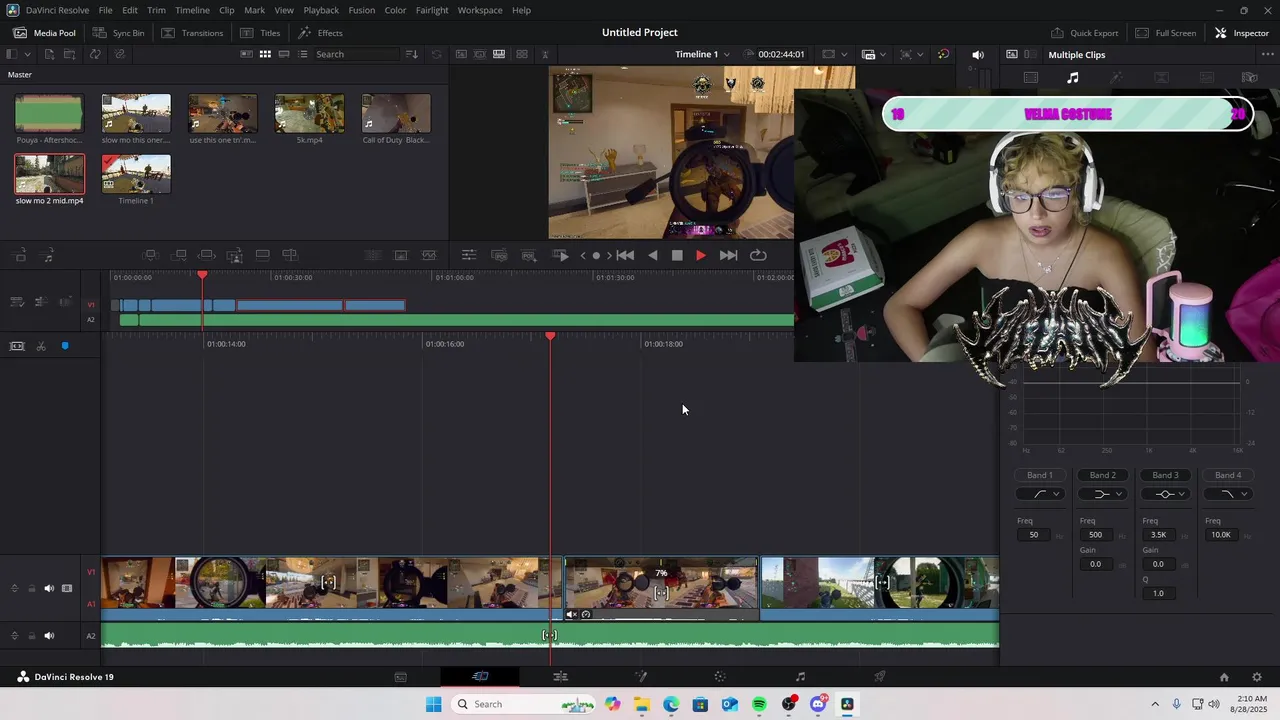Open the media pool sort order menu

(411, 54)
